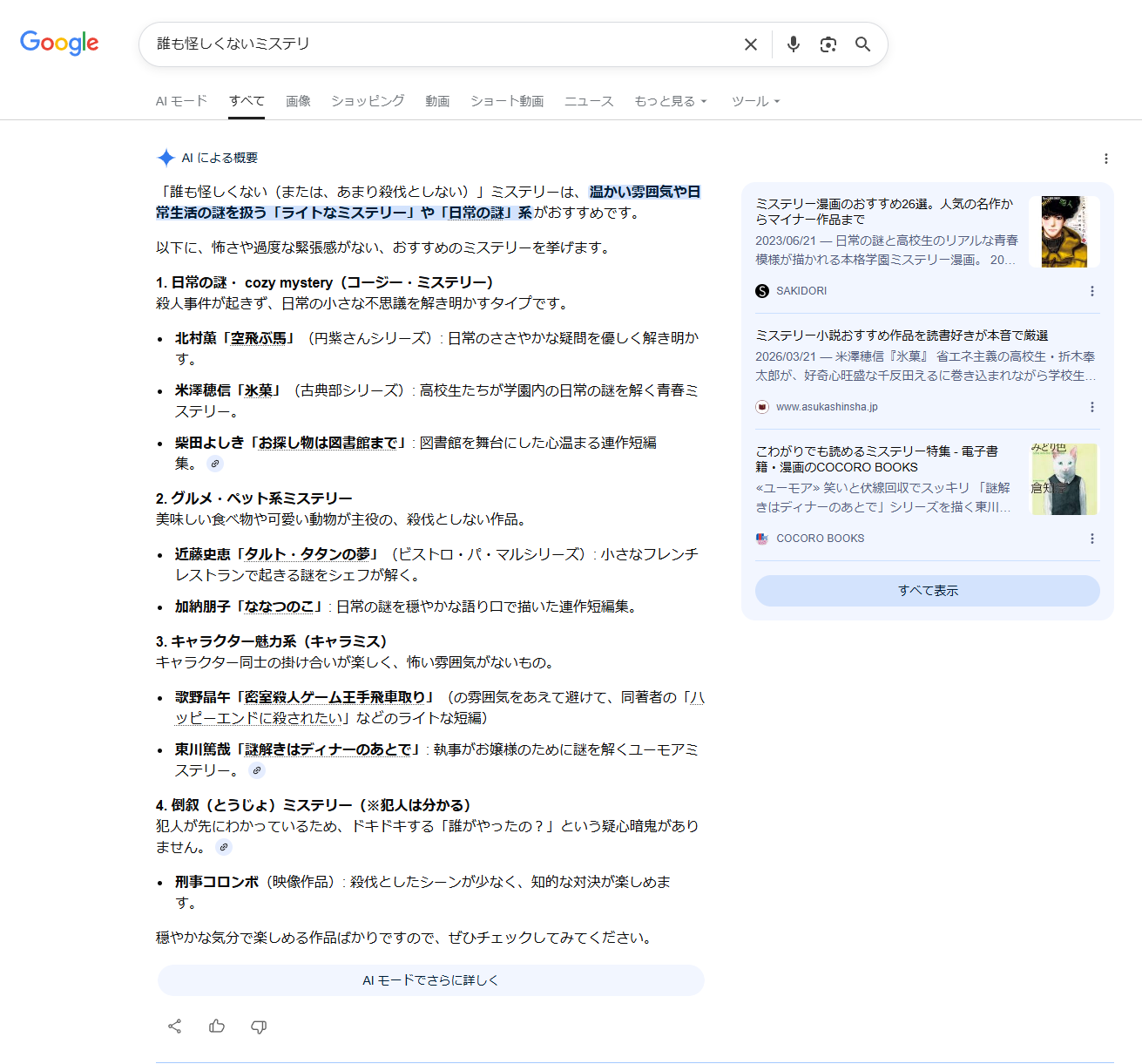1142x1064 pixels.
Task: Open the ツール dropdown menu
Action: tap(755, 101)
